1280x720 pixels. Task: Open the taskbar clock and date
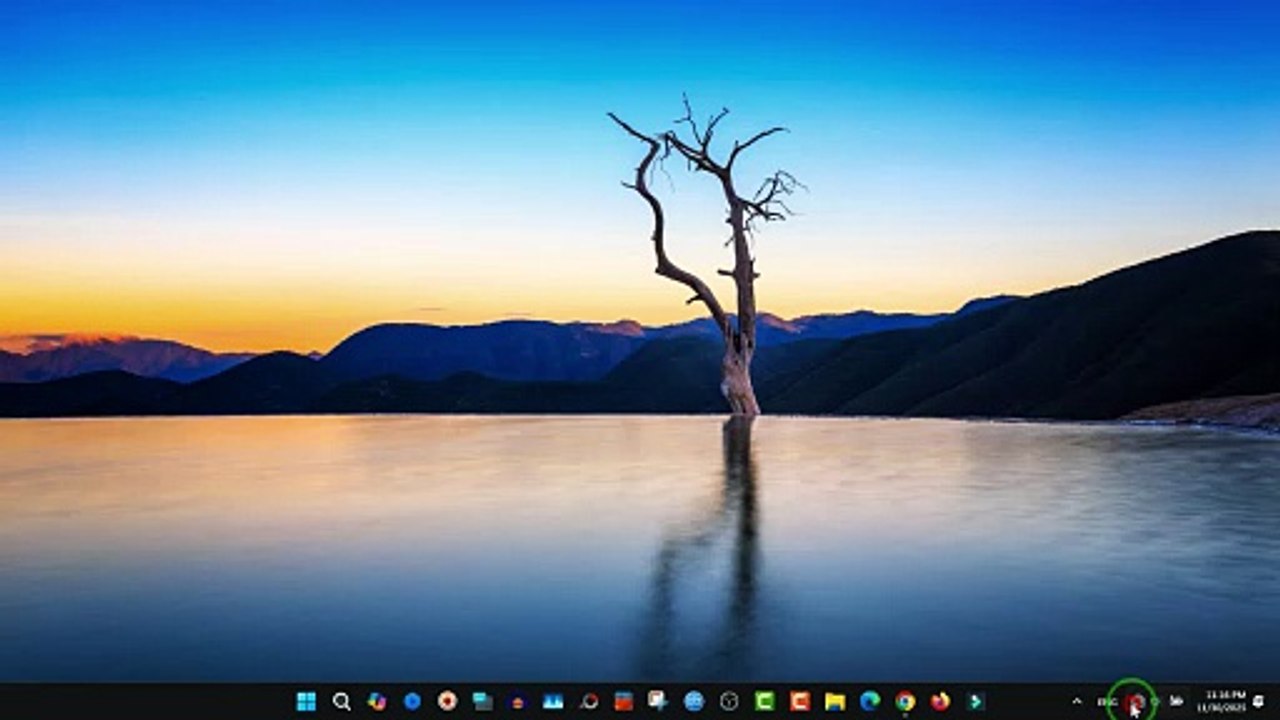point(1221,701)
